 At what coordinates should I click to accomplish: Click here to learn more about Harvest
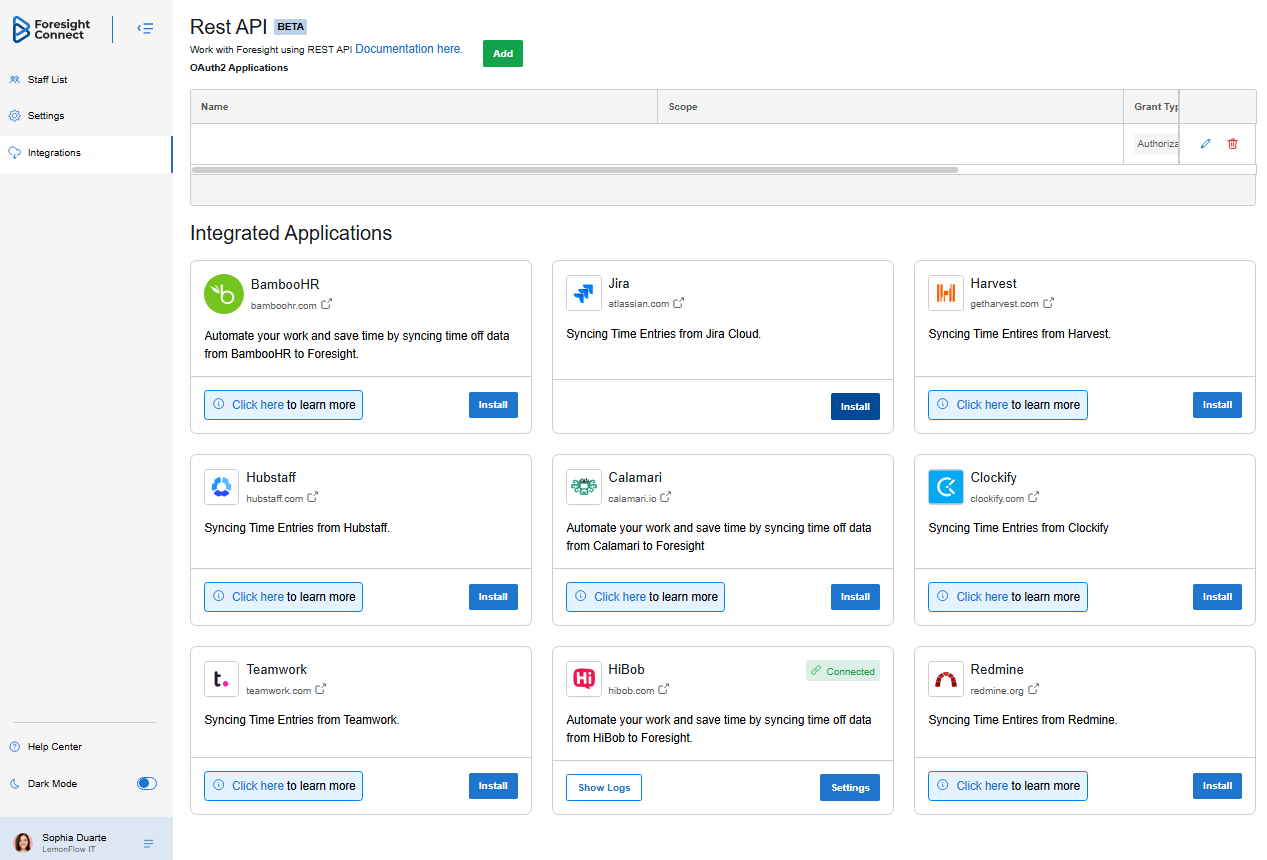click(x=1008, y=405)
